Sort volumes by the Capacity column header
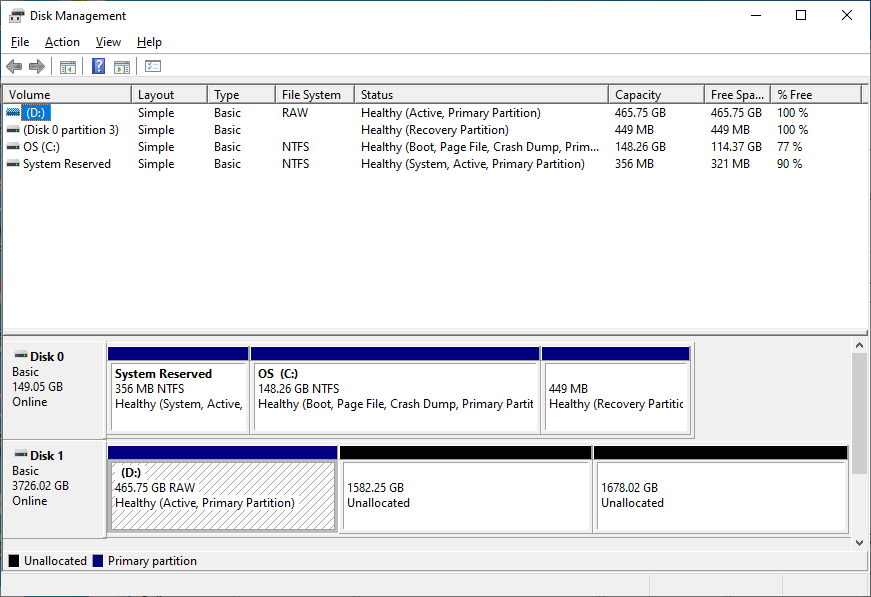 click(655, 93)
